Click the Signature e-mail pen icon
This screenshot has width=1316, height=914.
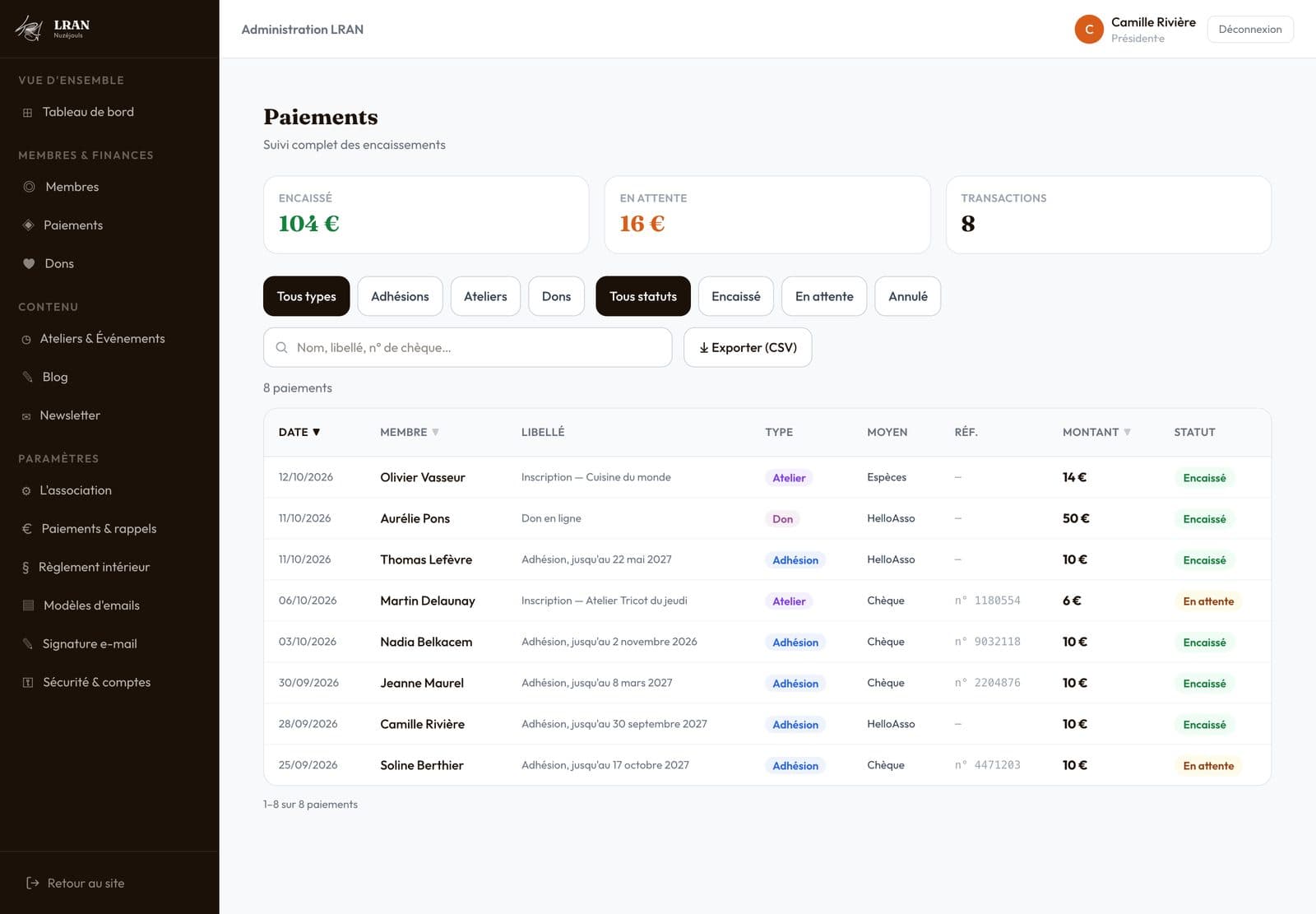27,643
